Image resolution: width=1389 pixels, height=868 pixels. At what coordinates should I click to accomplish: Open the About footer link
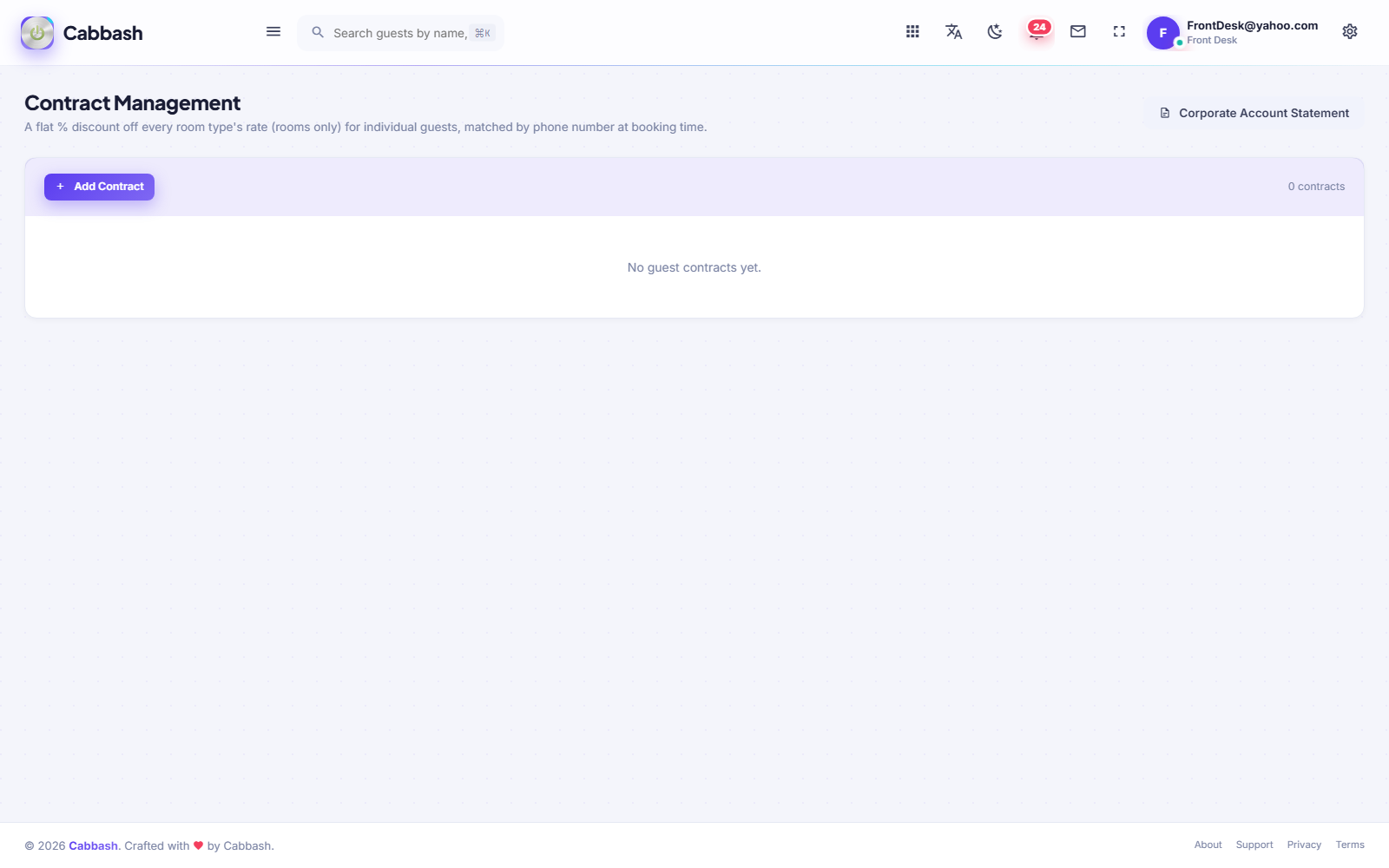(x=1208, y=845)
